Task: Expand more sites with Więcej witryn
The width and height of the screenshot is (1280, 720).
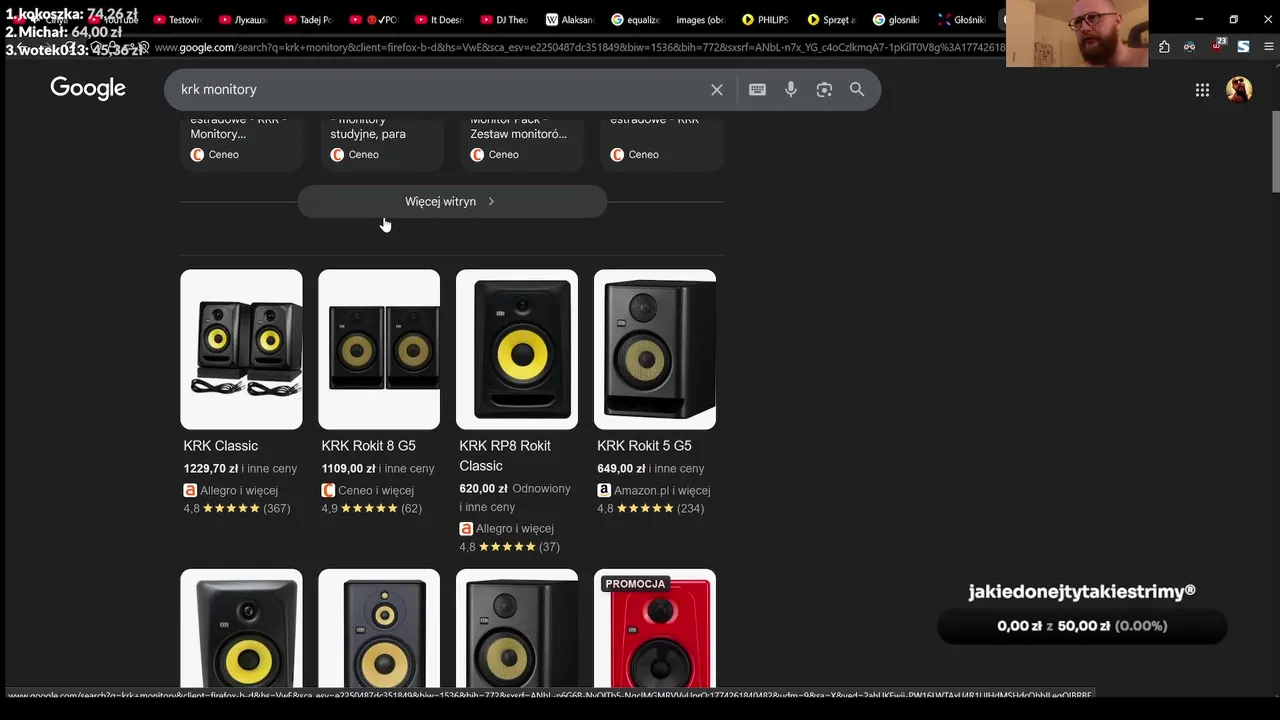Action: tap(452, 201)
